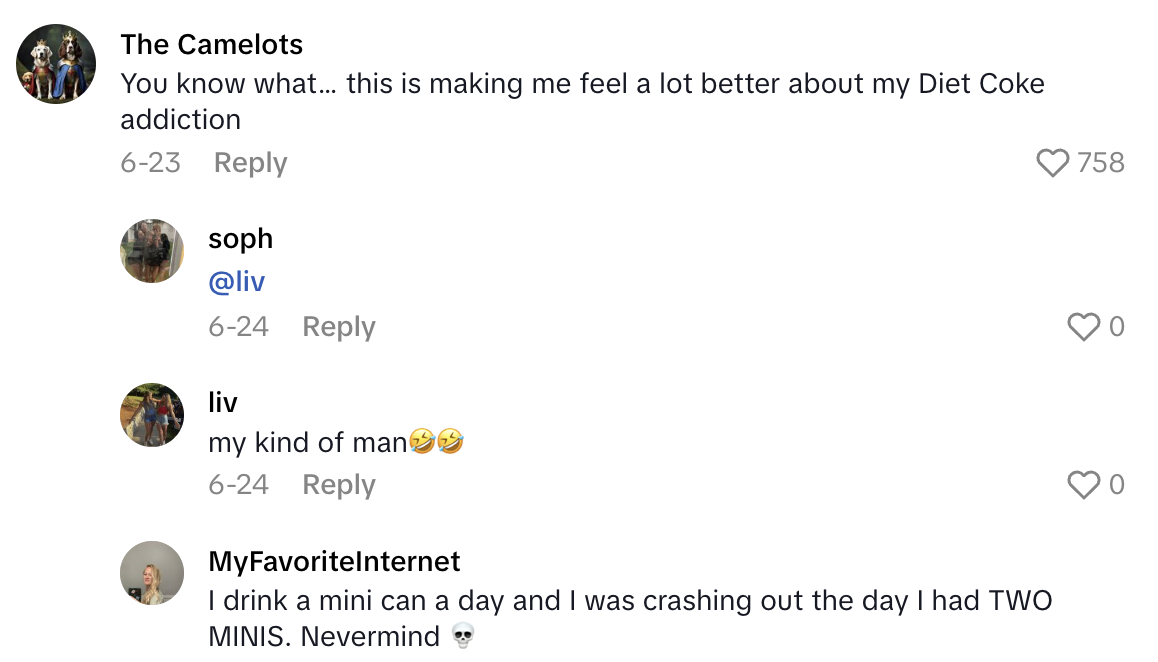
Task: Select the 6-23 date on top comment
Action: (x=151, y=162)
